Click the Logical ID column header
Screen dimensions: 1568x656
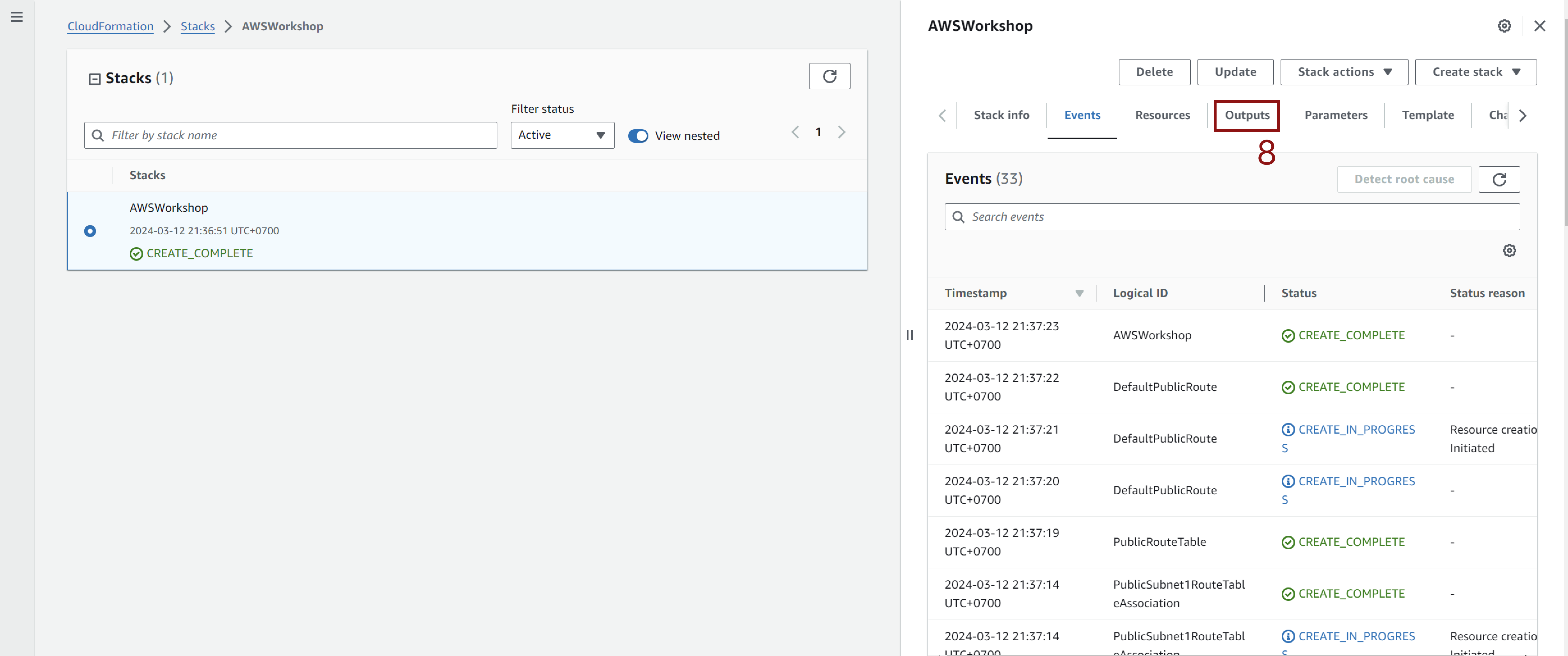(1140, 293)
